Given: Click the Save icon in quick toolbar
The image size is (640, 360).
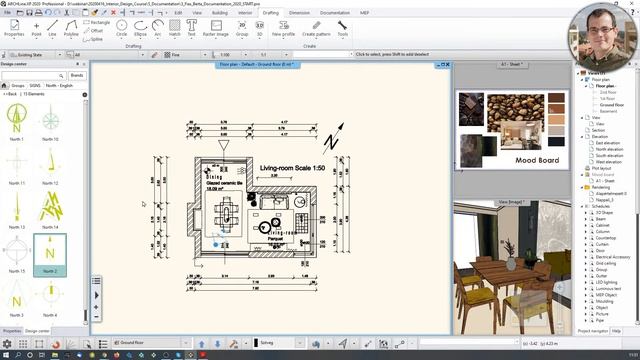Looking at the screenshot, I should [29, 13].
